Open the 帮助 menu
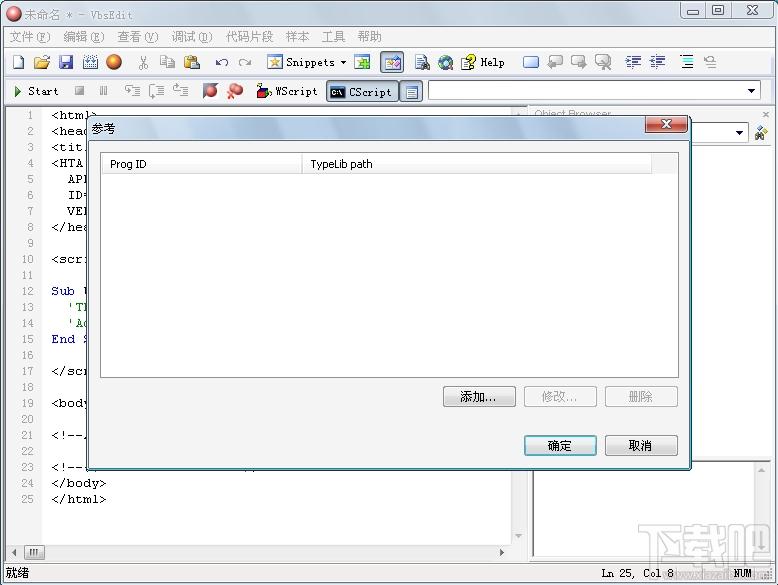The width and height of the screenshot is (778, 585). [x=370, y=37]
